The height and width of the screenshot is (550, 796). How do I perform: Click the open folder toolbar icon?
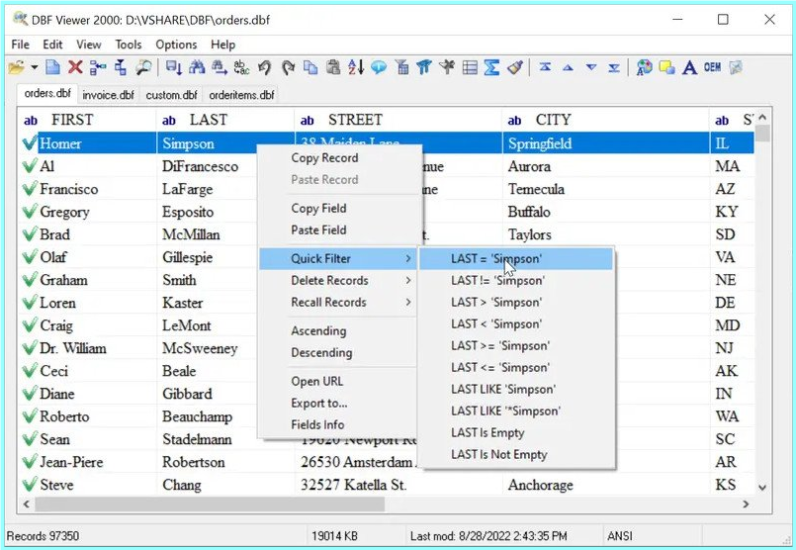point(16,67)
